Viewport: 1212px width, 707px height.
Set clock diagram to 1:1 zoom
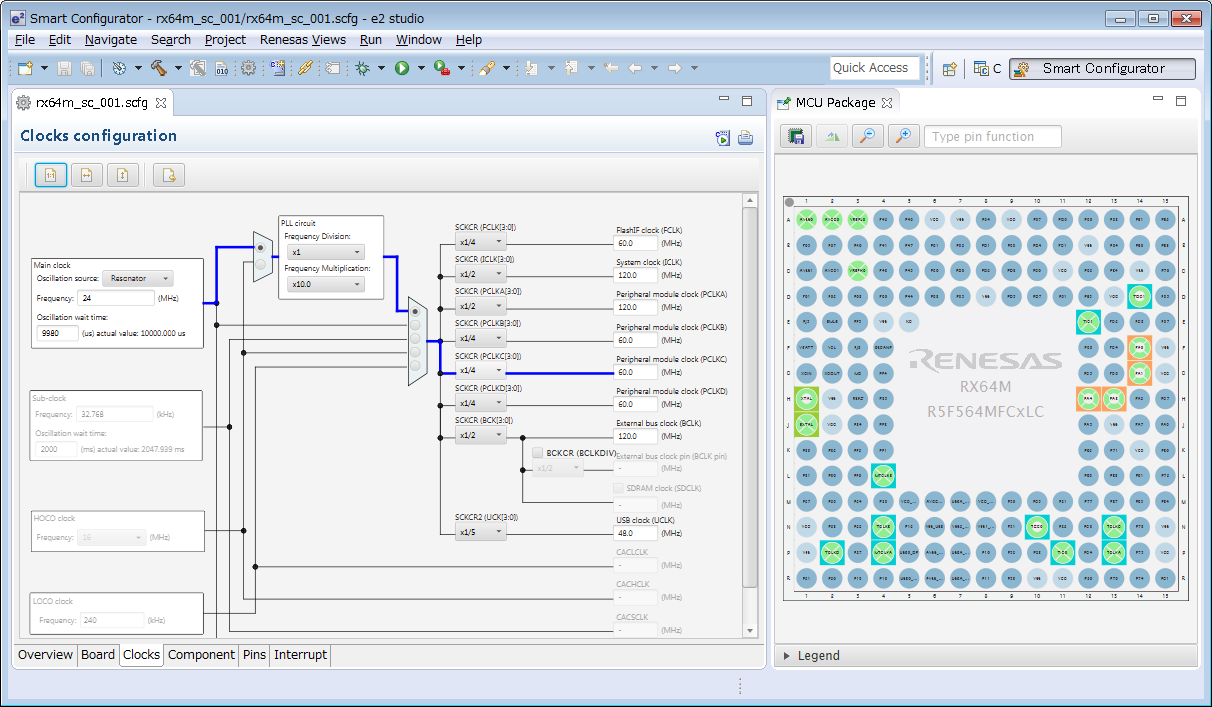click(x=51, y=175)
